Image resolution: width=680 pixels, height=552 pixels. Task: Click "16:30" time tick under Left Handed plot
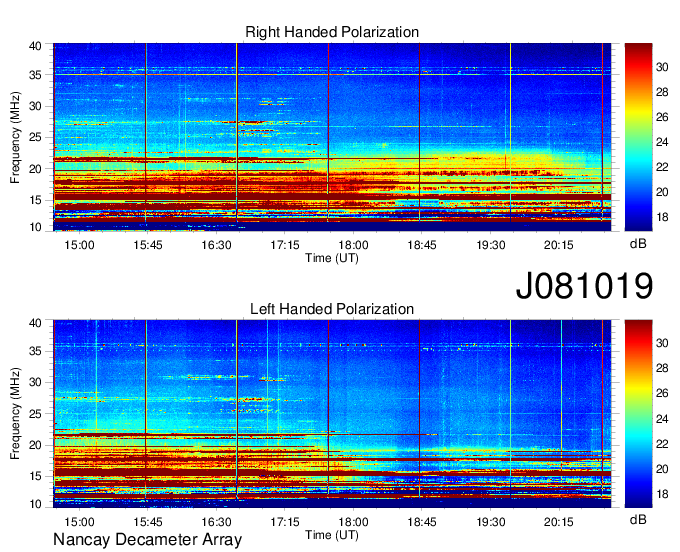216,522
